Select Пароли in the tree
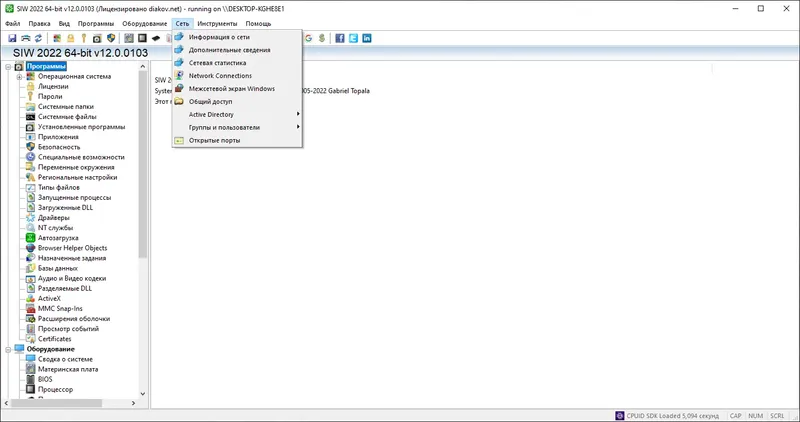The image size is (800, 422). (50, 96)
